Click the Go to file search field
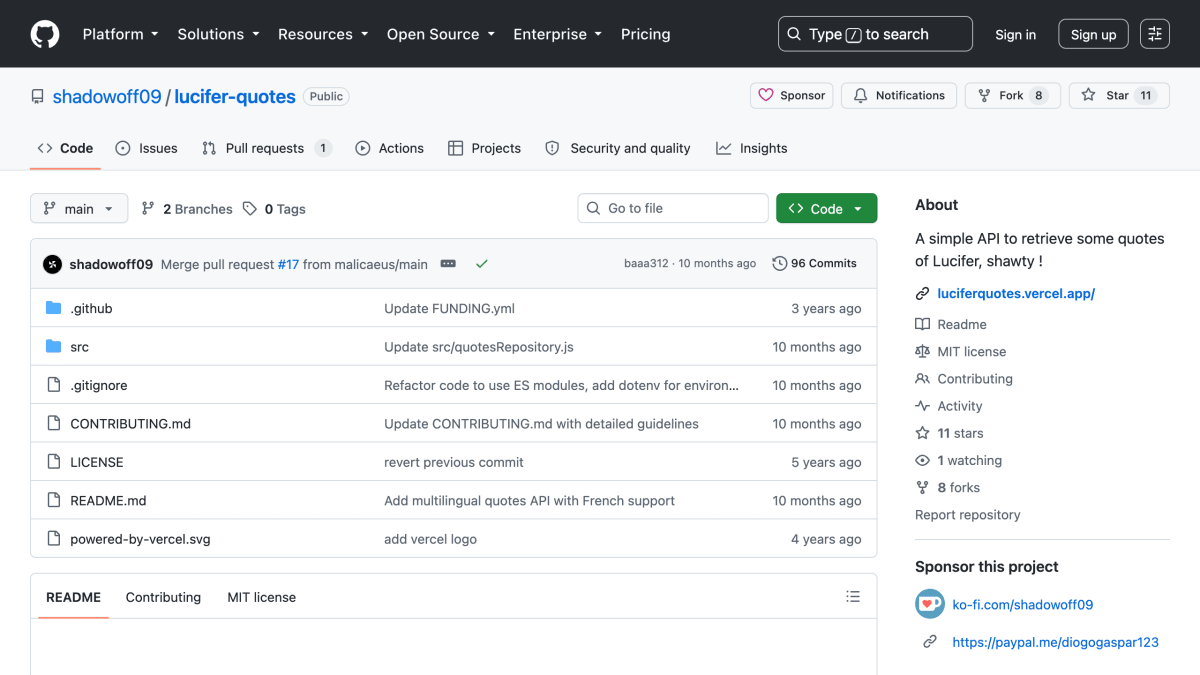Screen dimensions: 1200x675 [x=673, y=208]
